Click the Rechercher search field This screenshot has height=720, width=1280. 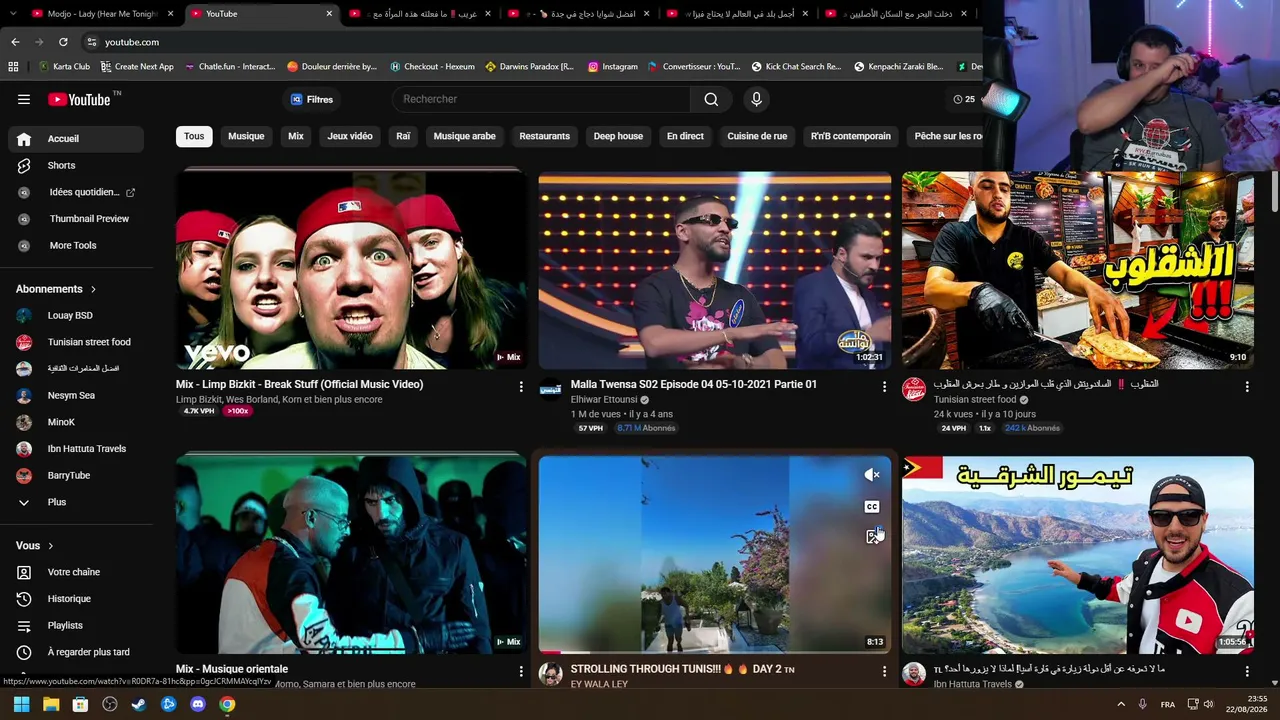tap(541, 99)
